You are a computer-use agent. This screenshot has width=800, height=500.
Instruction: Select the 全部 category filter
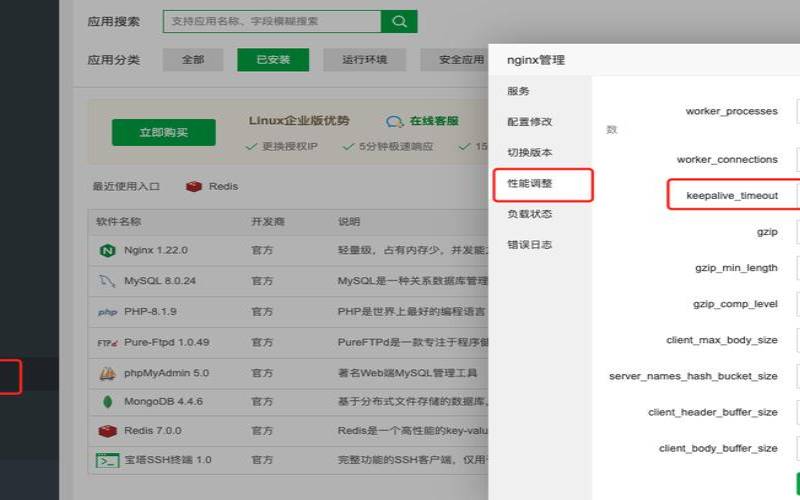coord(192,60)
